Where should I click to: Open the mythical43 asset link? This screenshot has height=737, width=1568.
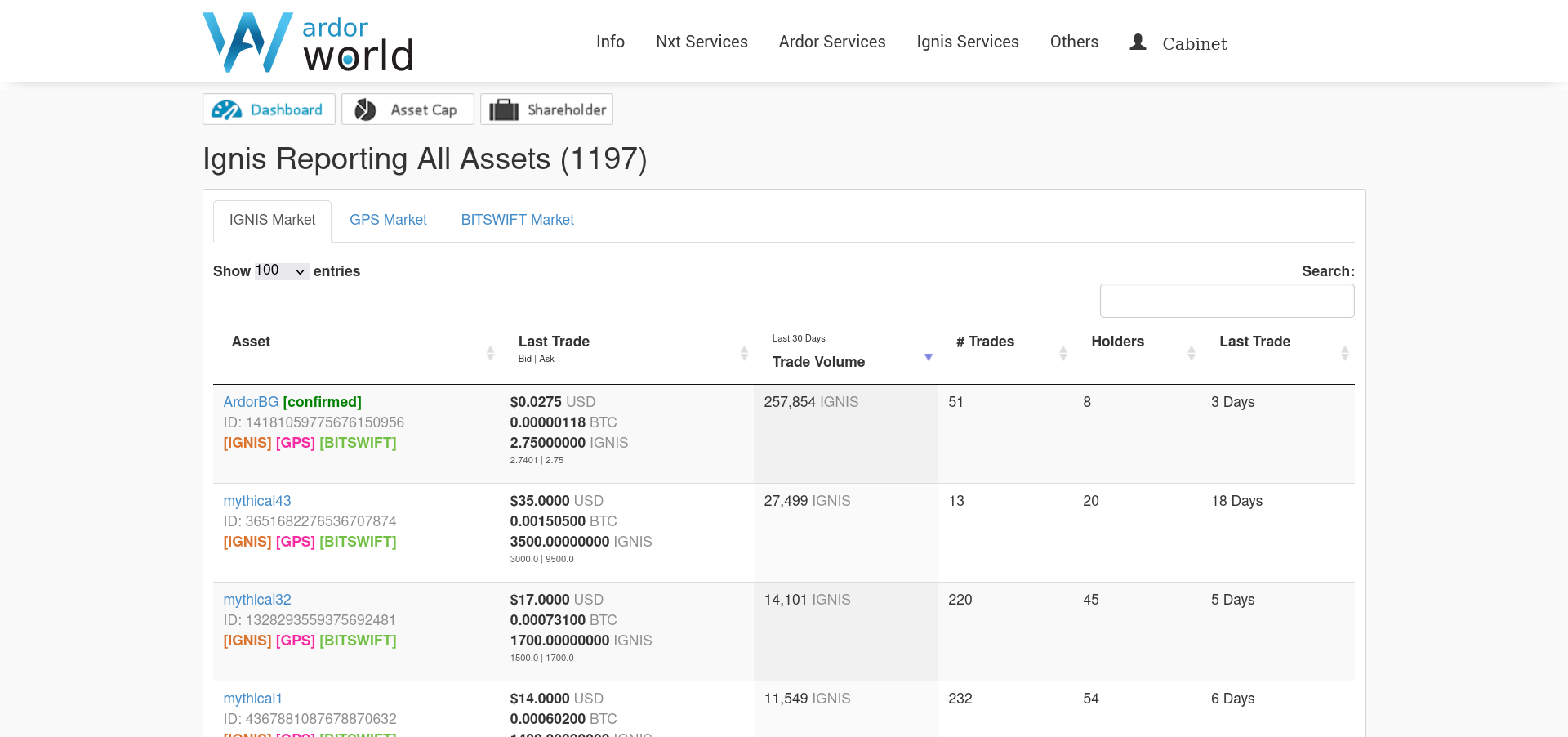pyautogui.click(x=257, y=501)
